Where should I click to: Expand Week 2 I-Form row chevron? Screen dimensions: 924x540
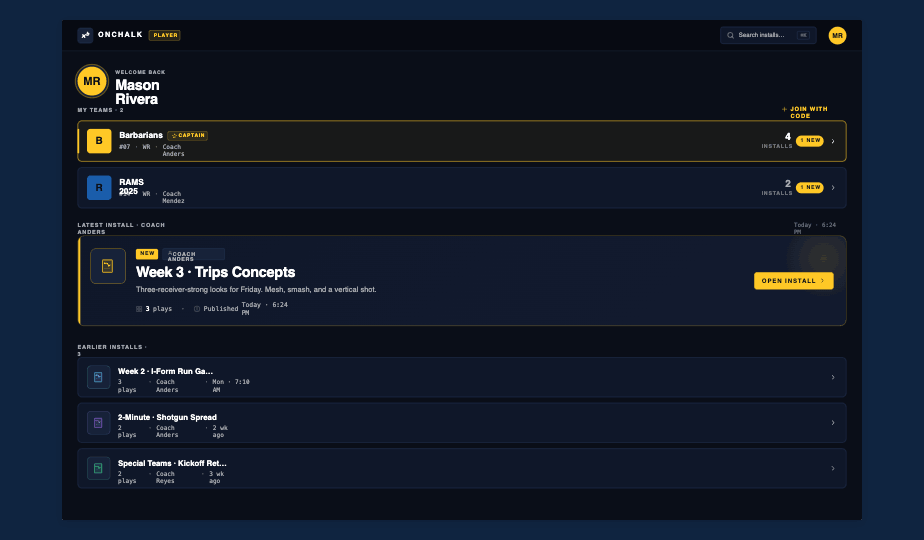(x=833, y=377)
